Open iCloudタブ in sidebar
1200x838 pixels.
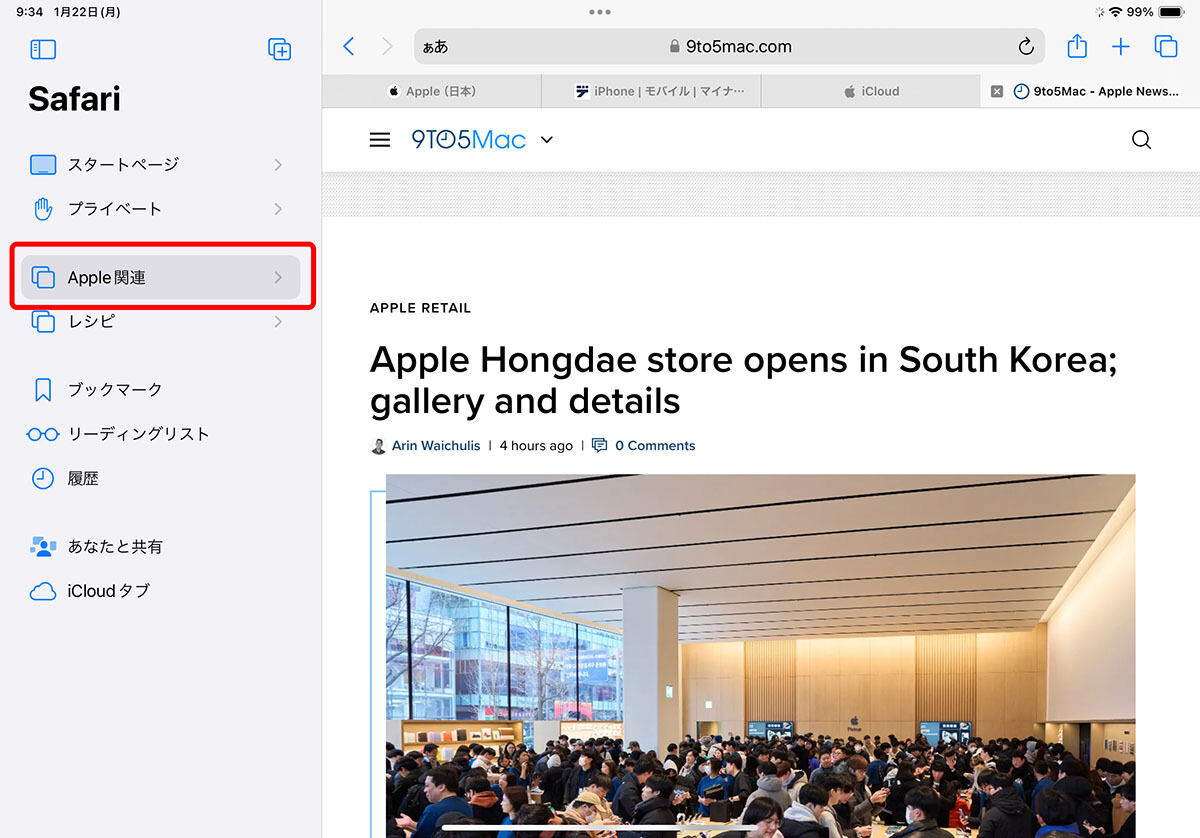pos(160,591)
